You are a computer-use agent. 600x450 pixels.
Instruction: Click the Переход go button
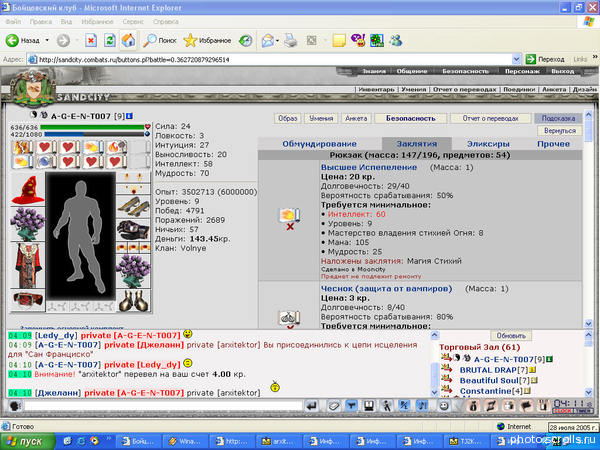pyautogui.click(x=545, y=59)
